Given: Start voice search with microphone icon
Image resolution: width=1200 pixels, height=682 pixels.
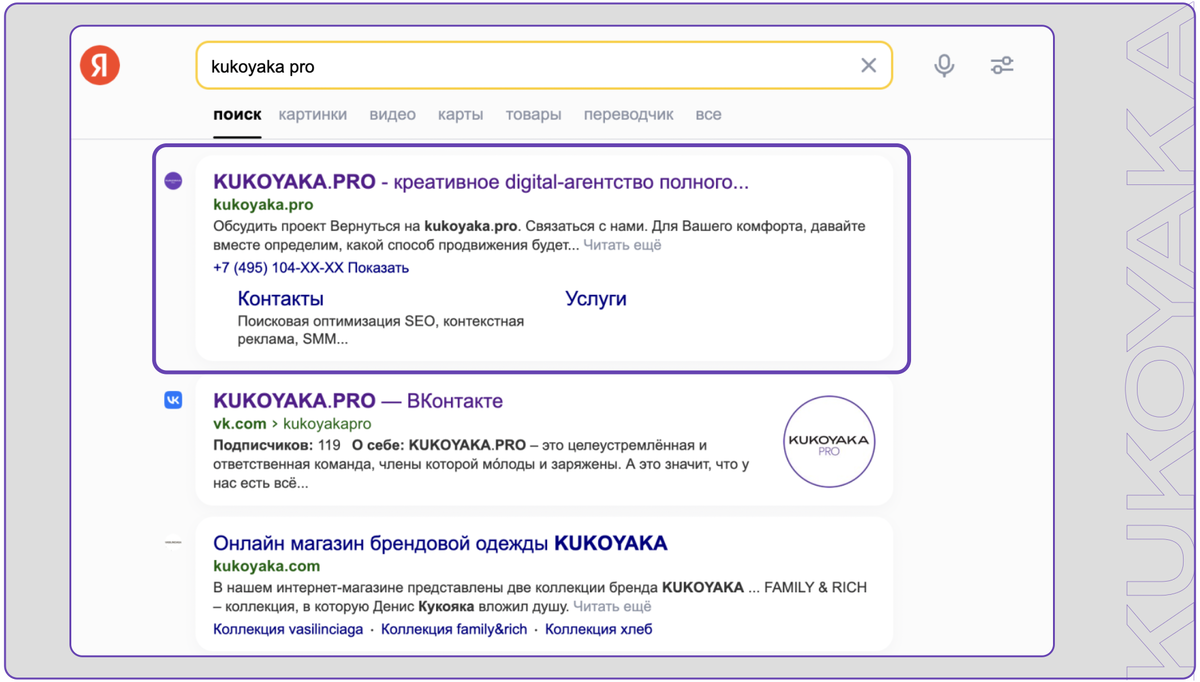Looking at the screenshot, I should pos(944,66).
